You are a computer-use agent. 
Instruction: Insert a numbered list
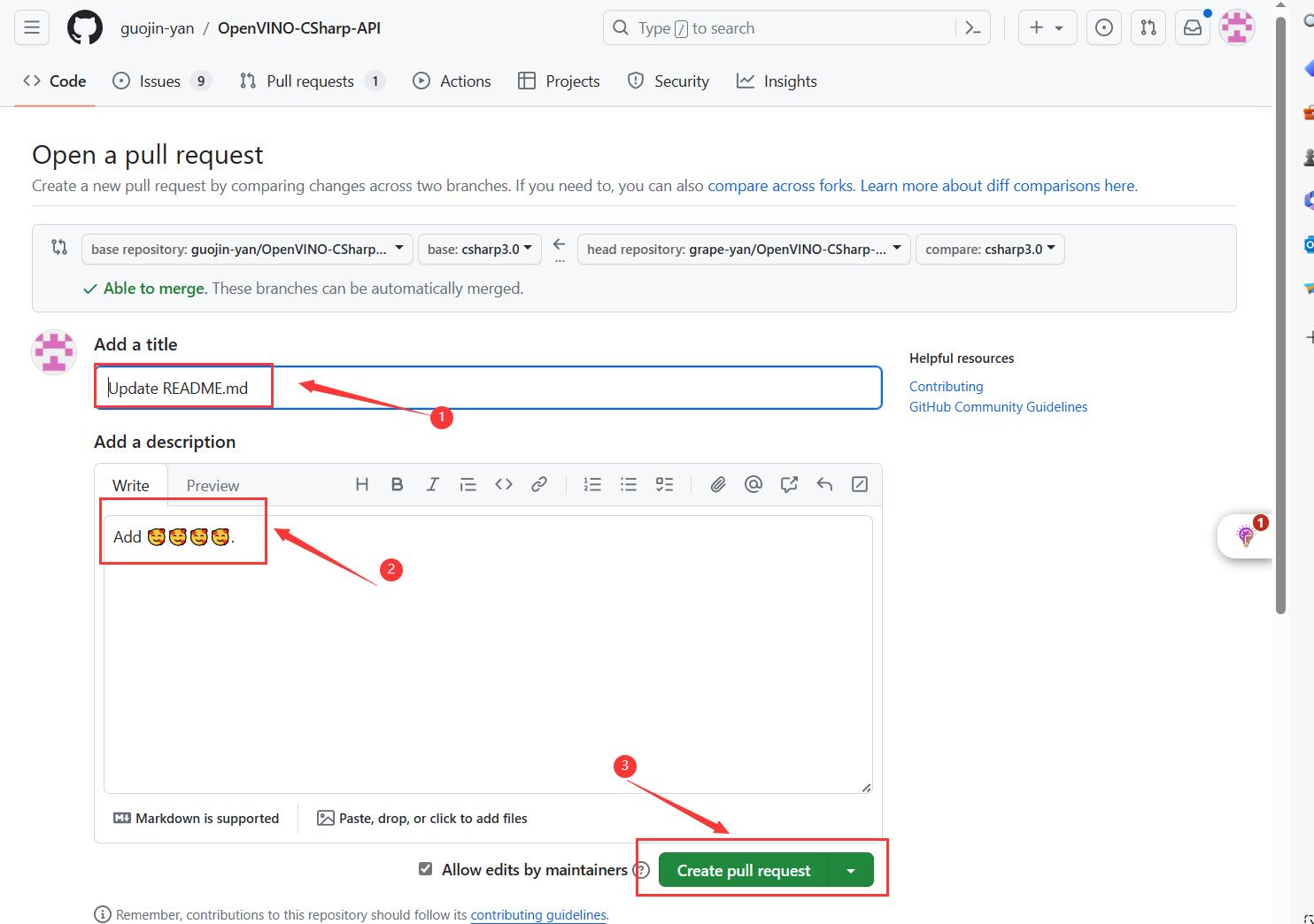pos(592,484)
